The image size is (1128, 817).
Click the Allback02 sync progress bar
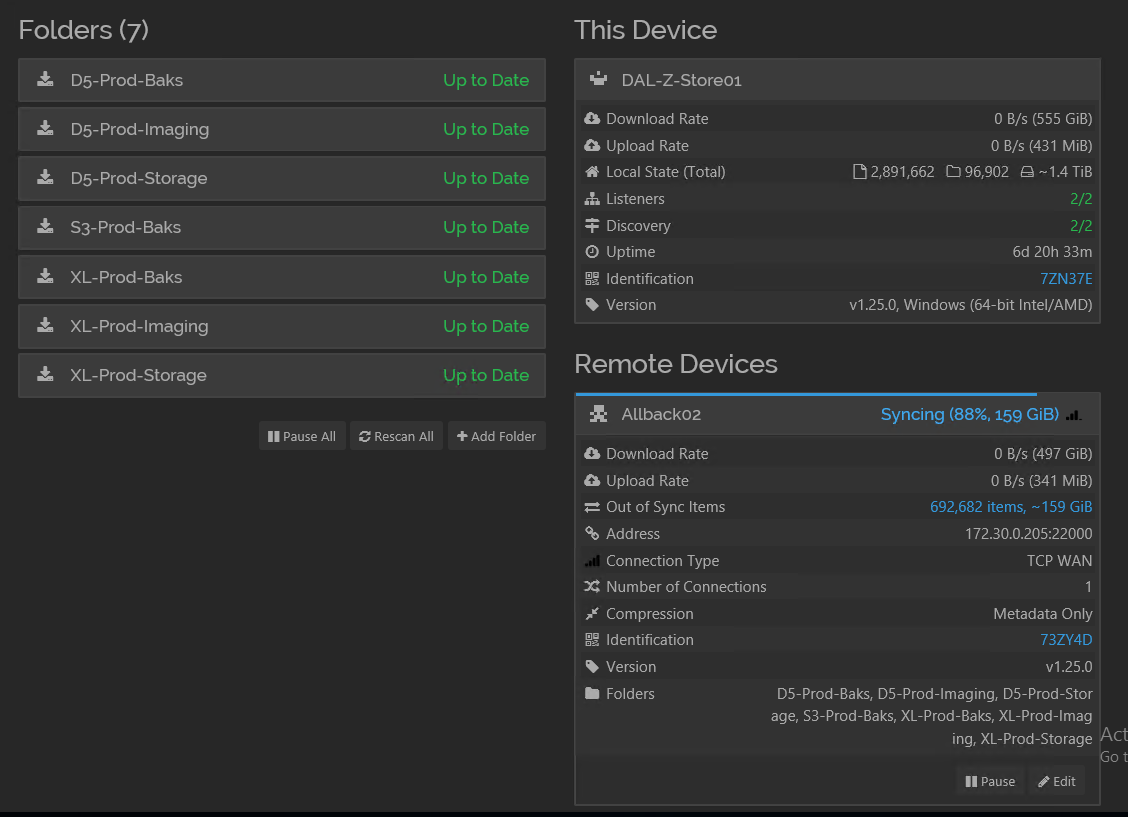click(x=806, y=394)
